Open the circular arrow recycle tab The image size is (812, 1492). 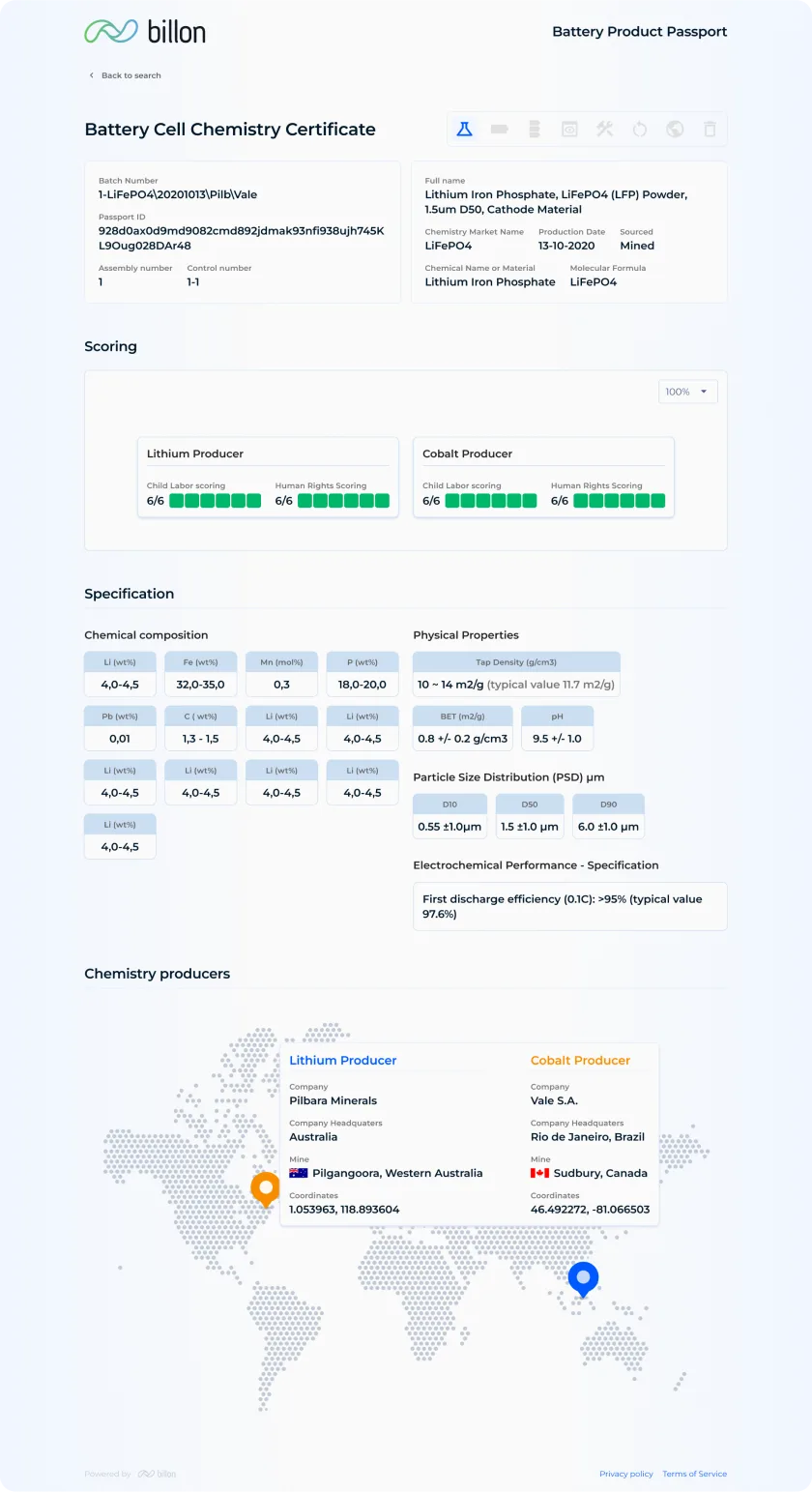tap(639, 129)
